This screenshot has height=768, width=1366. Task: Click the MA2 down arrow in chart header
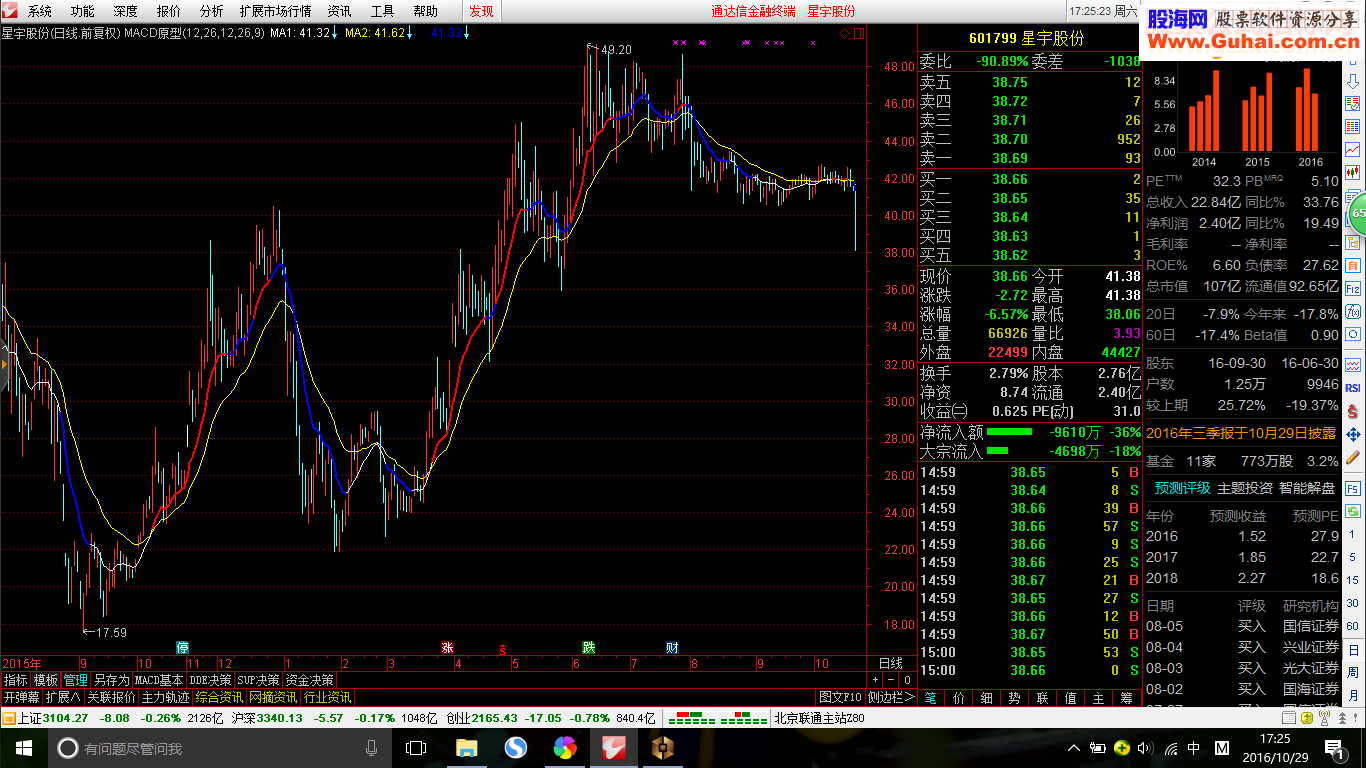(410, 33)
